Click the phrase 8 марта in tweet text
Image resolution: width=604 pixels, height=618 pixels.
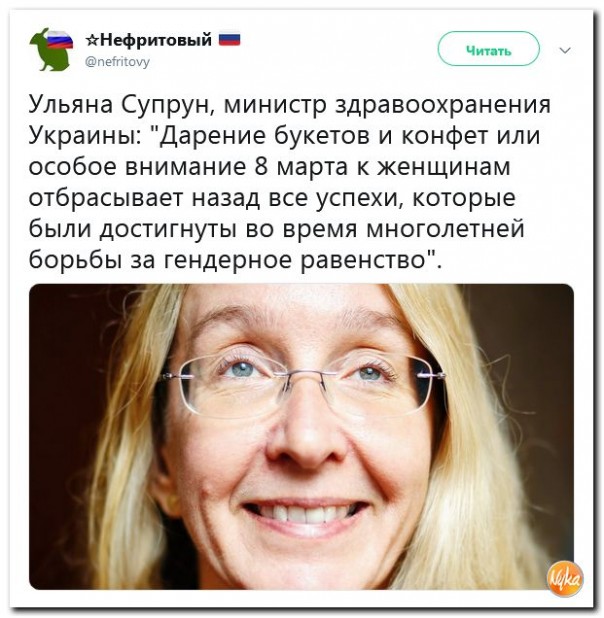click(301, 166)
